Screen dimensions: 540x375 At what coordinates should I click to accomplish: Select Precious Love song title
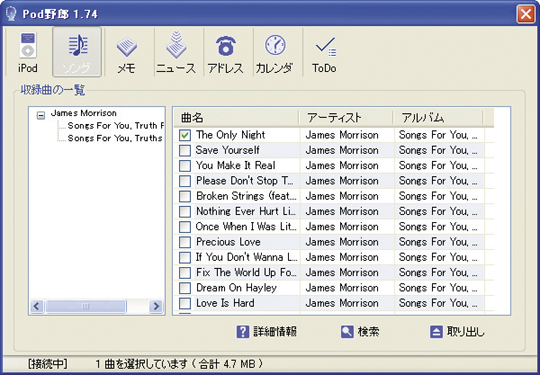tap(228, 242)
